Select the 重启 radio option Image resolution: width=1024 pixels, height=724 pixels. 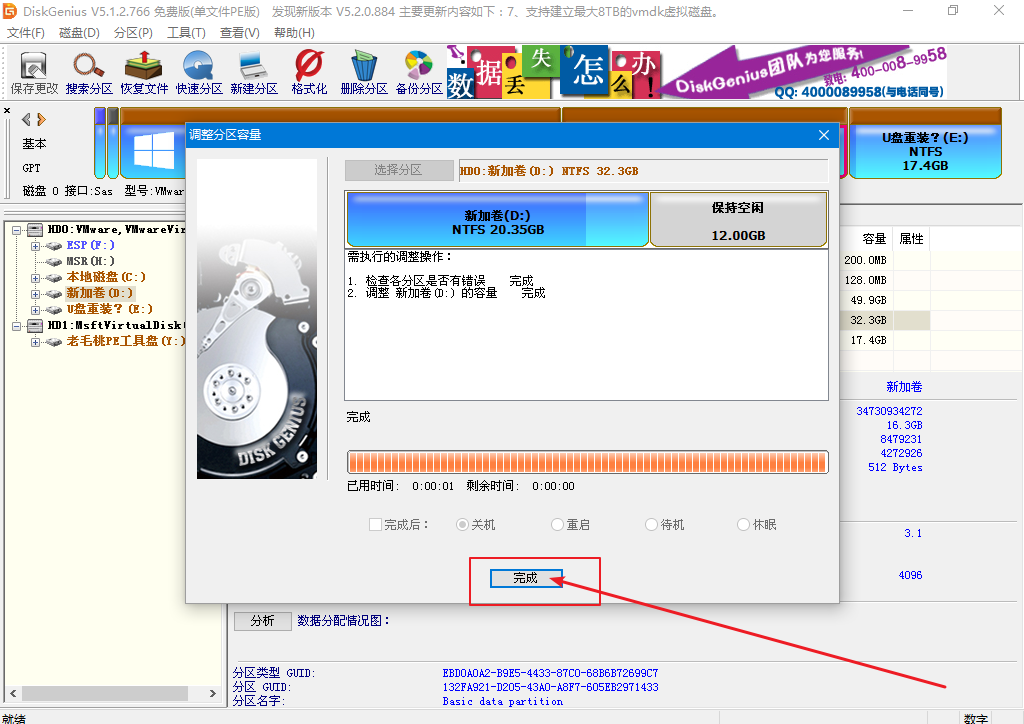(x=557, y=524)
